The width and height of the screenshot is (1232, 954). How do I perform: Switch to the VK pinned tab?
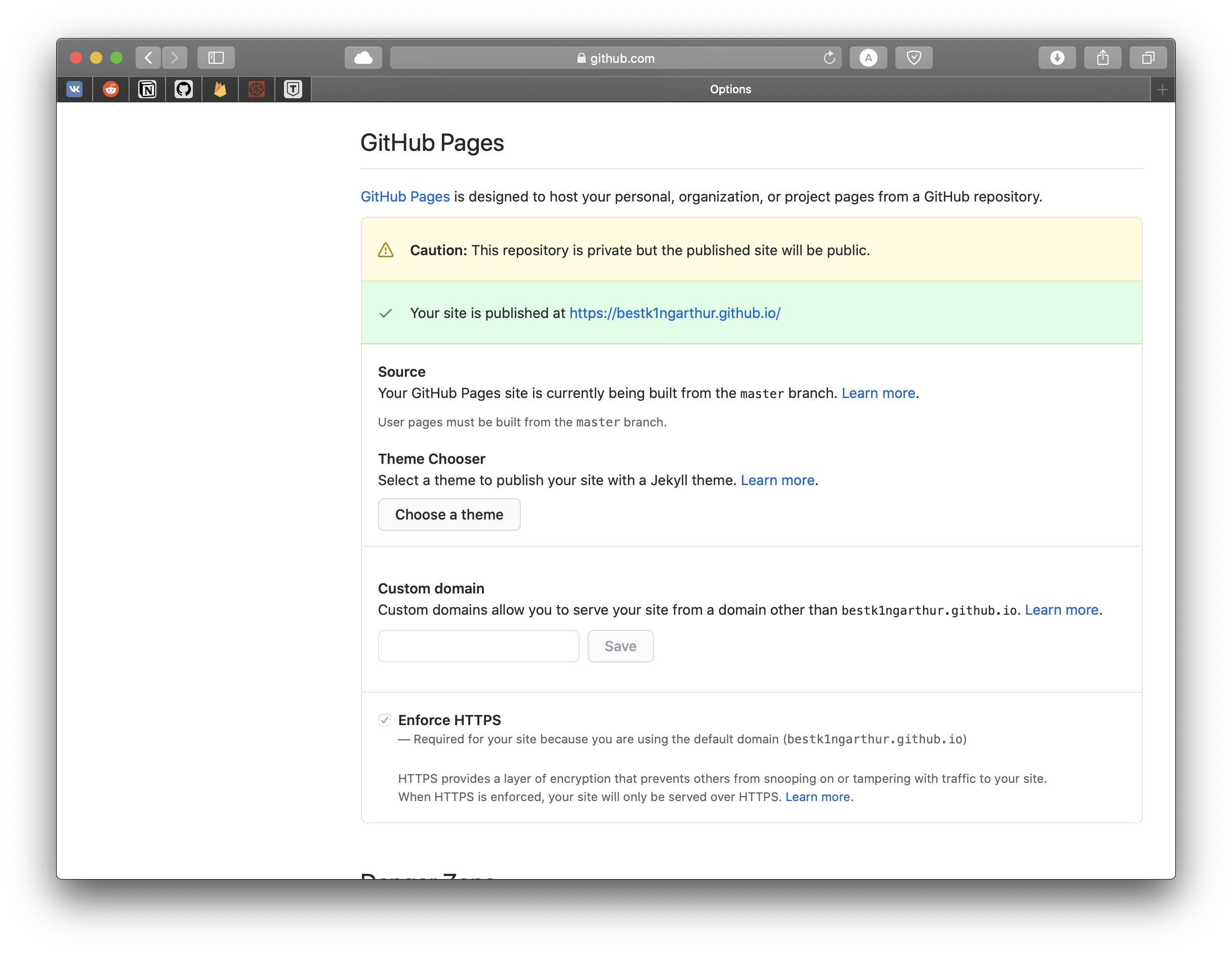pyautogui.click(x=74, y=89)
